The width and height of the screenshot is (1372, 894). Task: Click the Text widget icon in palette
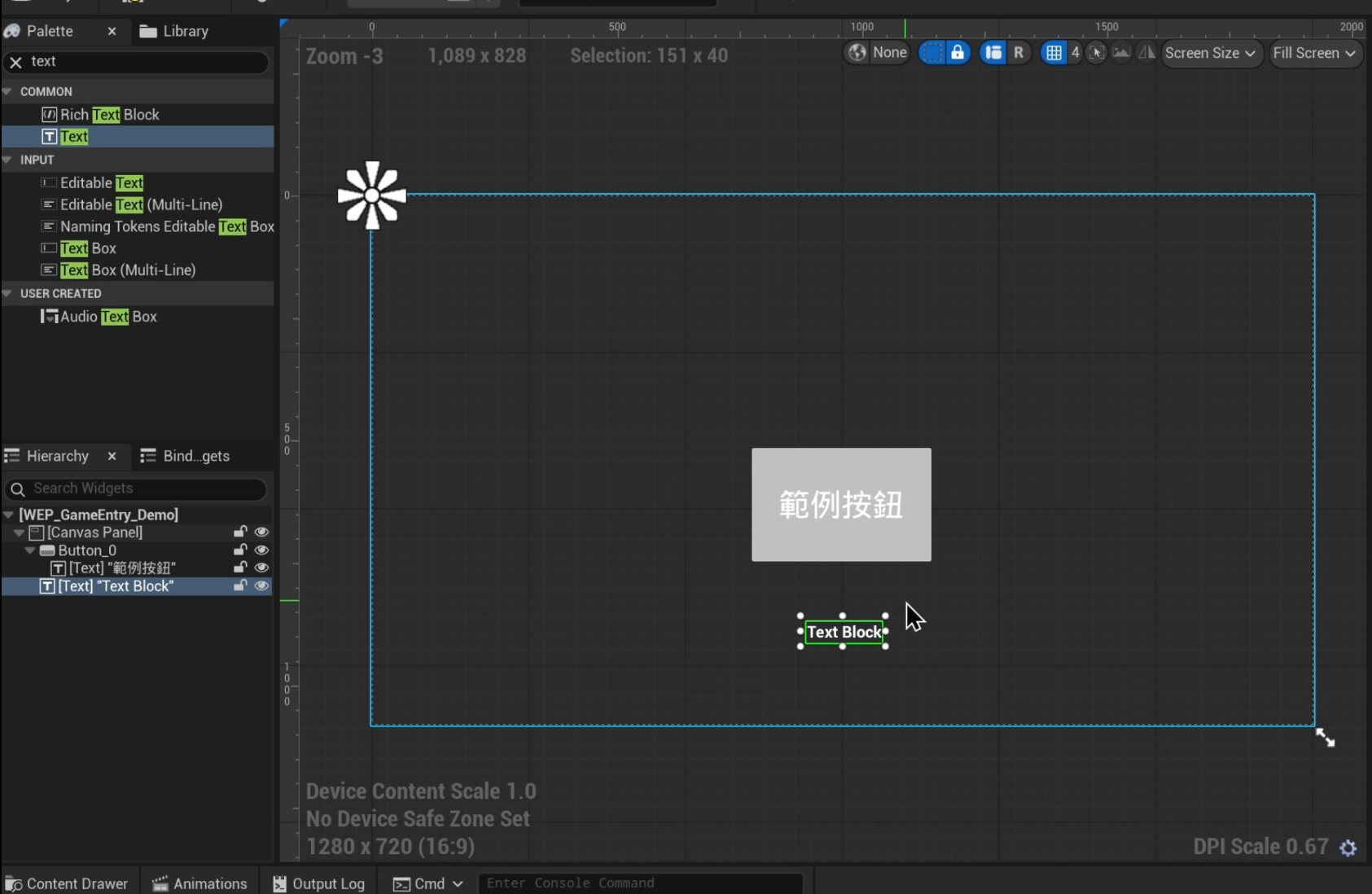pyautogui.click(x=50, y=137)
